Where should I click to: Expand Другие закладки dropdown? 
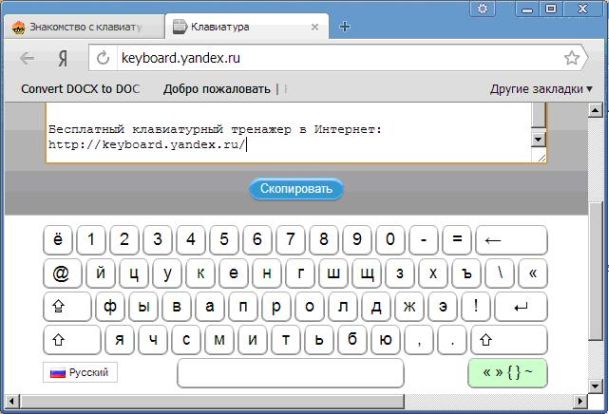[541, 89]
